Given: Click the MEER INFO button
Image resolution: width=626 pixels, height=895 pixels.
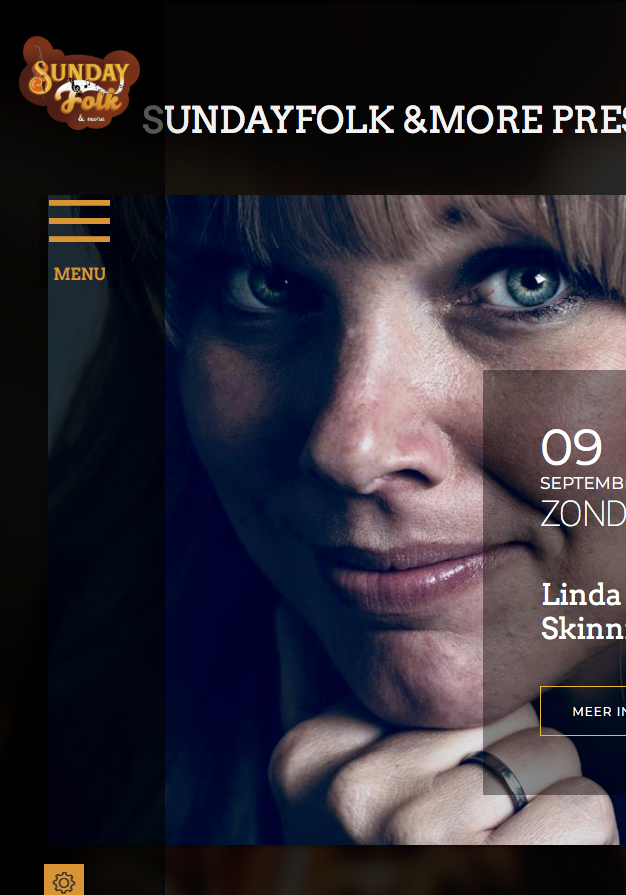Looking at the screenshot, I should [x=583, y=711].
